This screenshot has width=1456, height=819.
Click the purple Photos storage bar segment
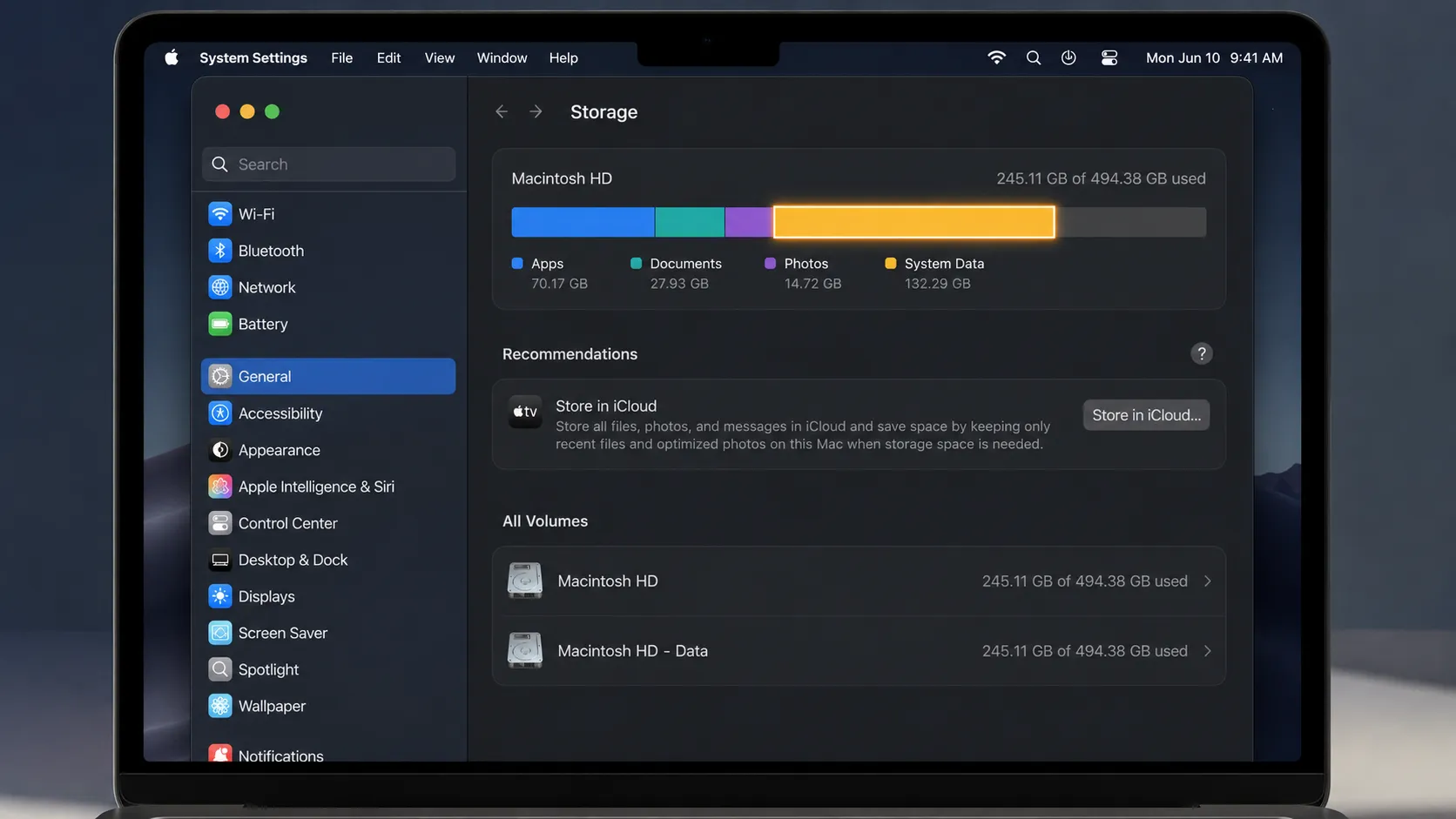749,222
